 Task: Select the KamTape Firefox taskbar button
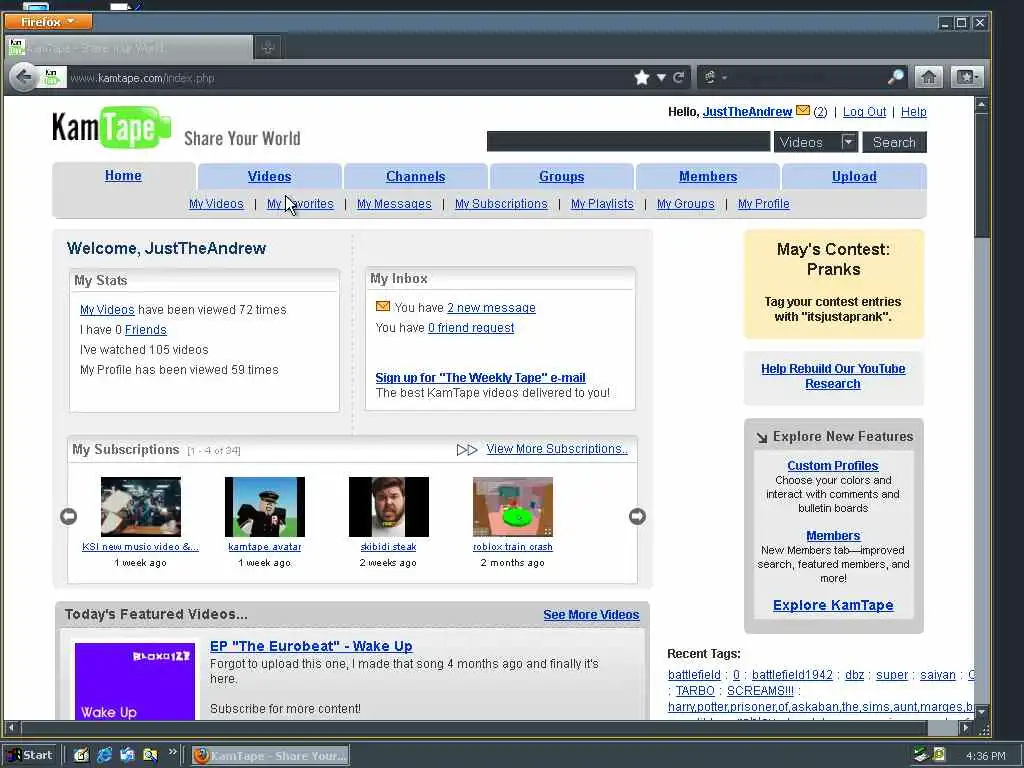click(270, 756)
